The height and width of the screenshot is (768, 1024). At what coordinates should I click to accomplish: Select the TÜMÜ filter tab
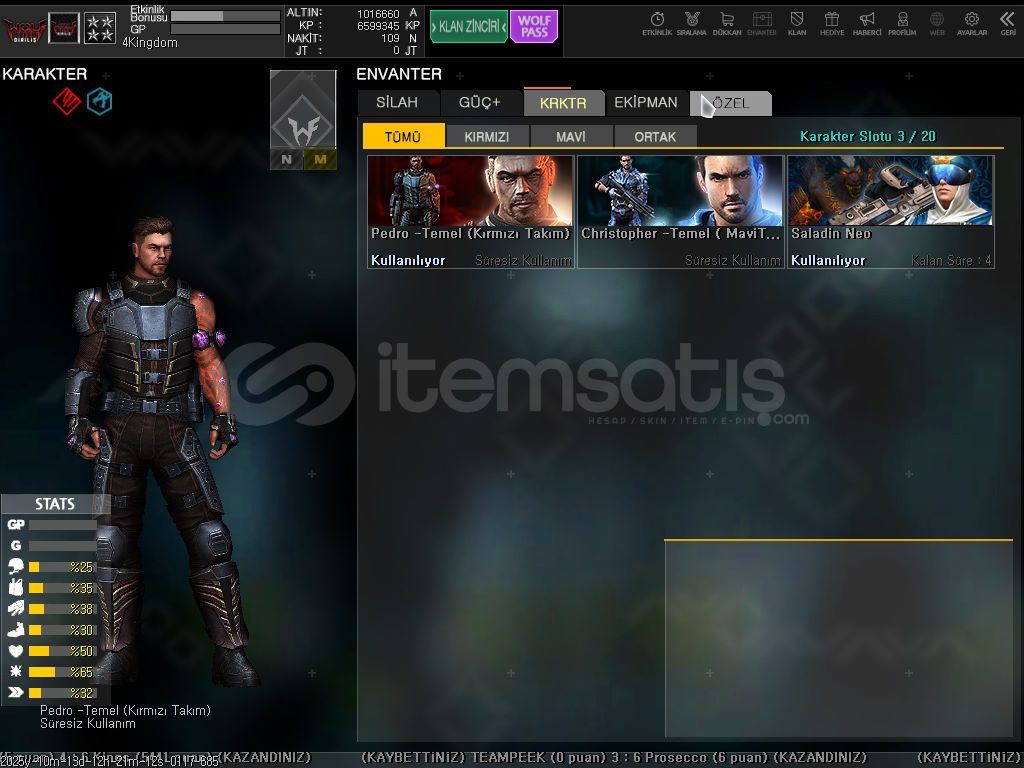click(403, 136)
